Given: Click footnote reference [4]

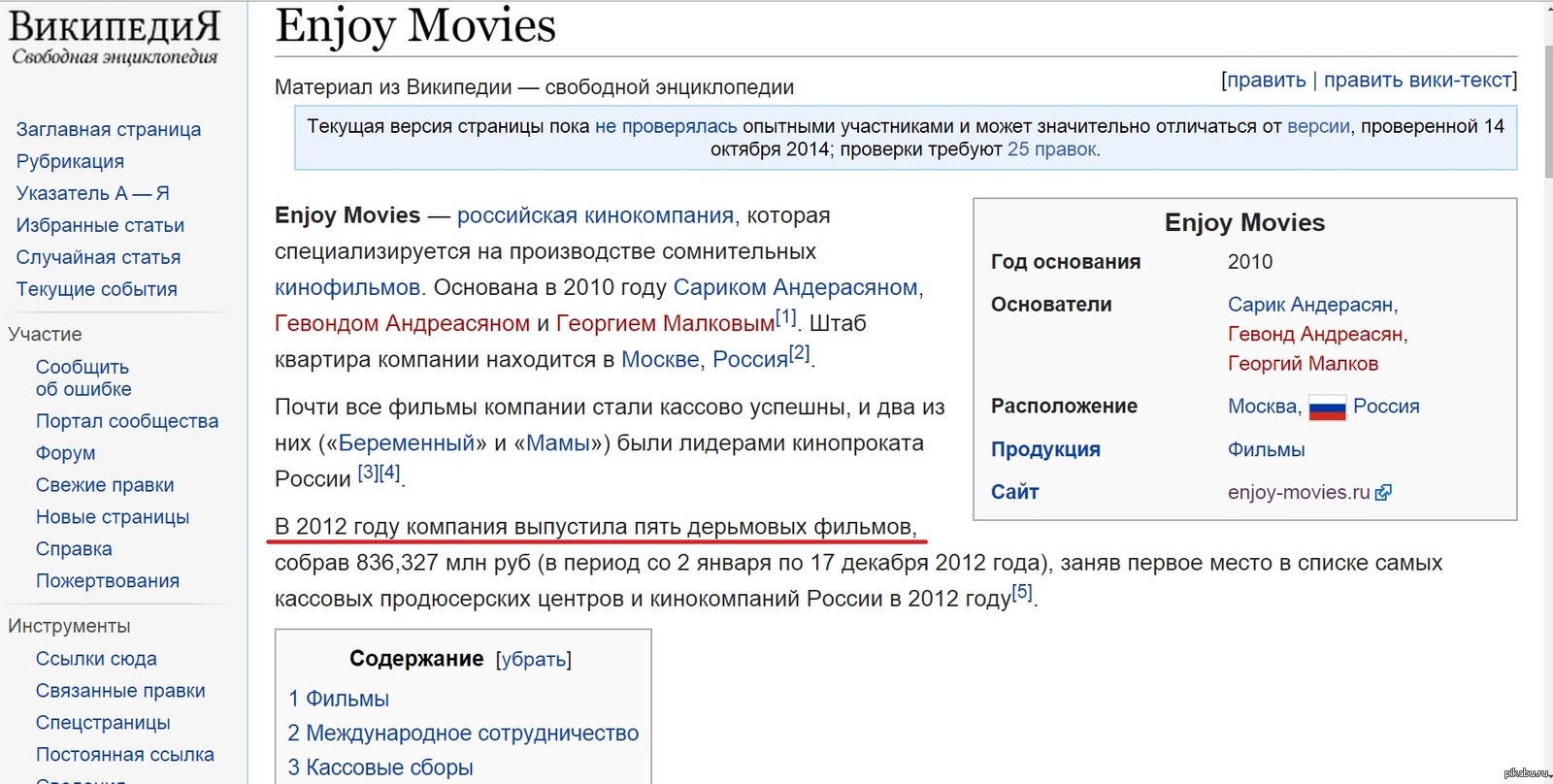Looking at the screenshot, I should click(x=390, y=473).
